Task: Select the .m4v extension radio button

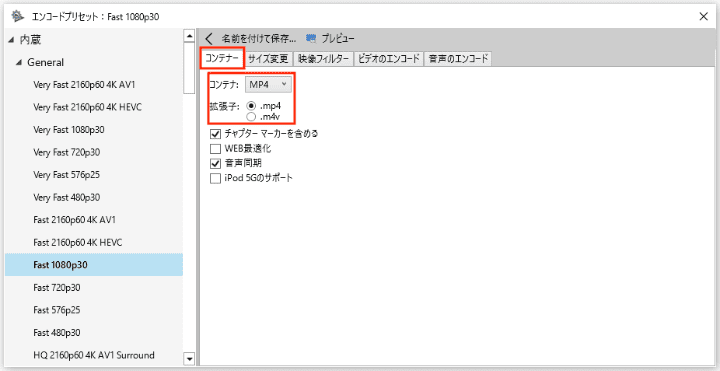Action: (251, 117)
